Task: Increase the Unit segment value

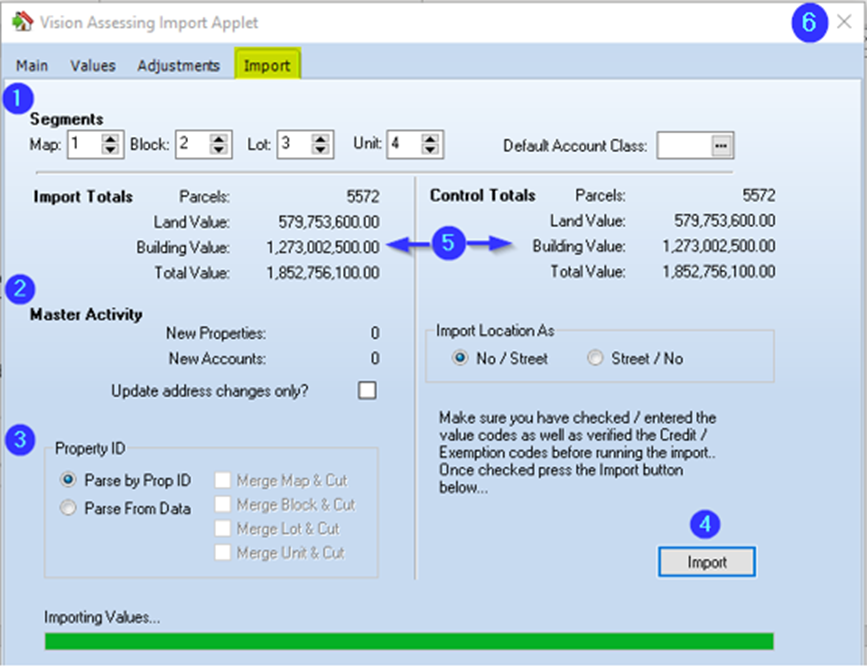Action: 430,139
